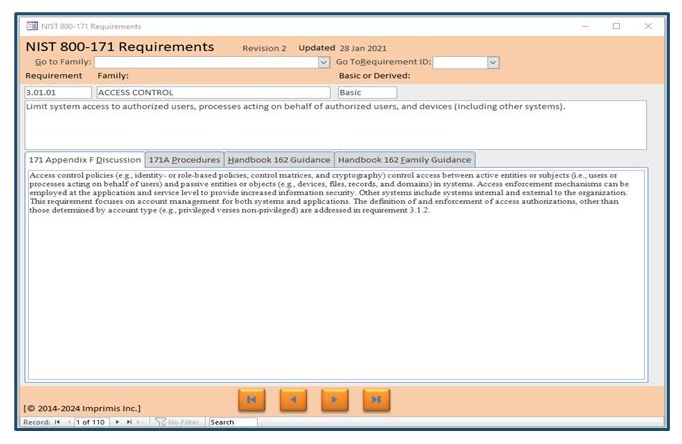Click the No Filter indicator
This screenshot has height=444, width=682.
pyautogui.click(x=177, y=422)
